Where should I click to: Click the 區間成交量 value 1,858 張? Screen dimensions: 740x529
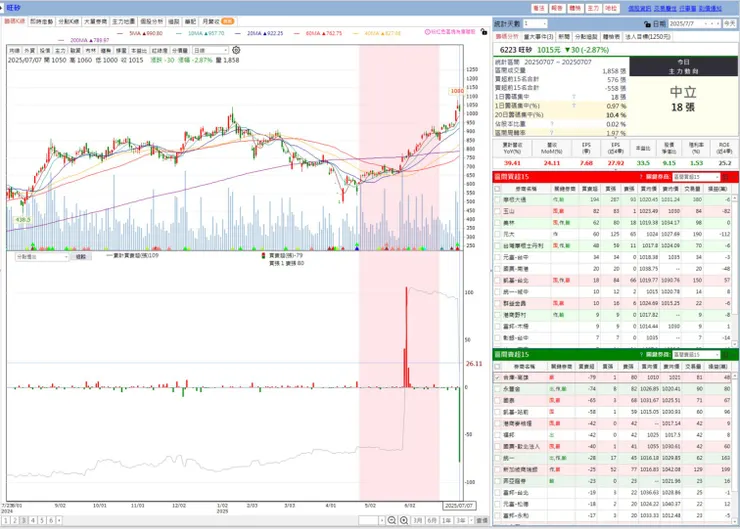614,71
